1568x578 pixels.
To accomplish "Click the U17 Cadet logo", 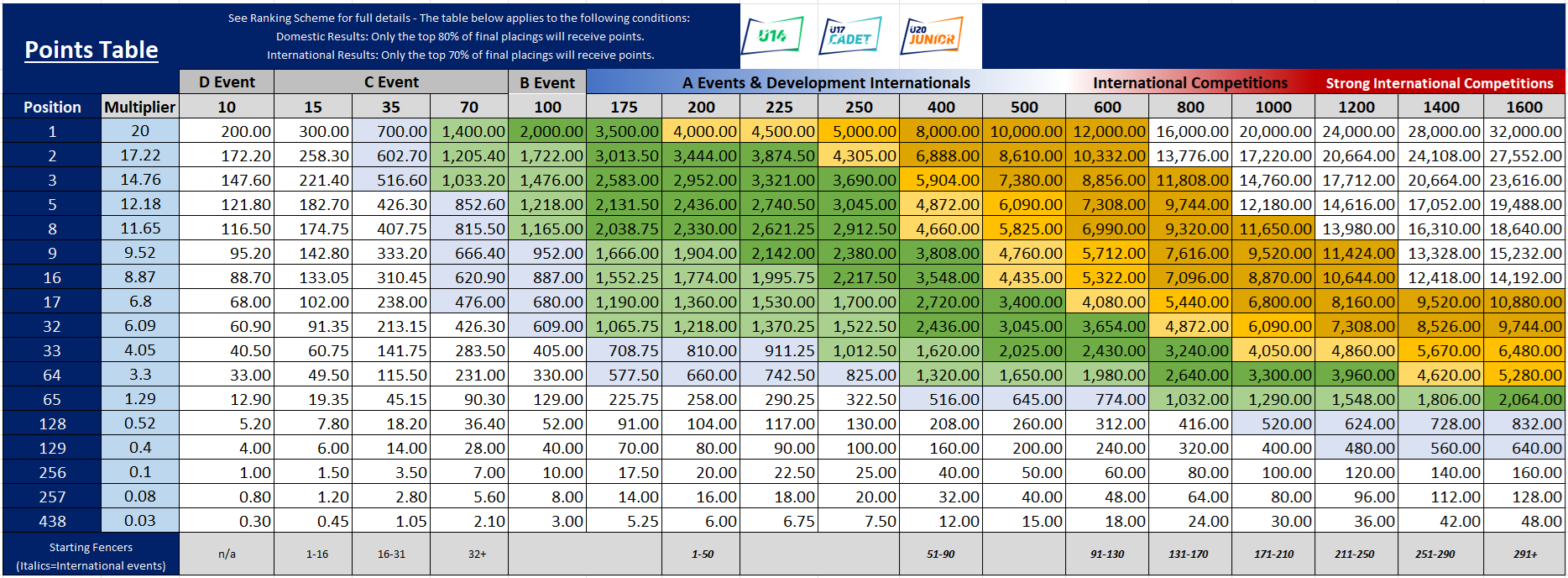I will coord(849,35).
